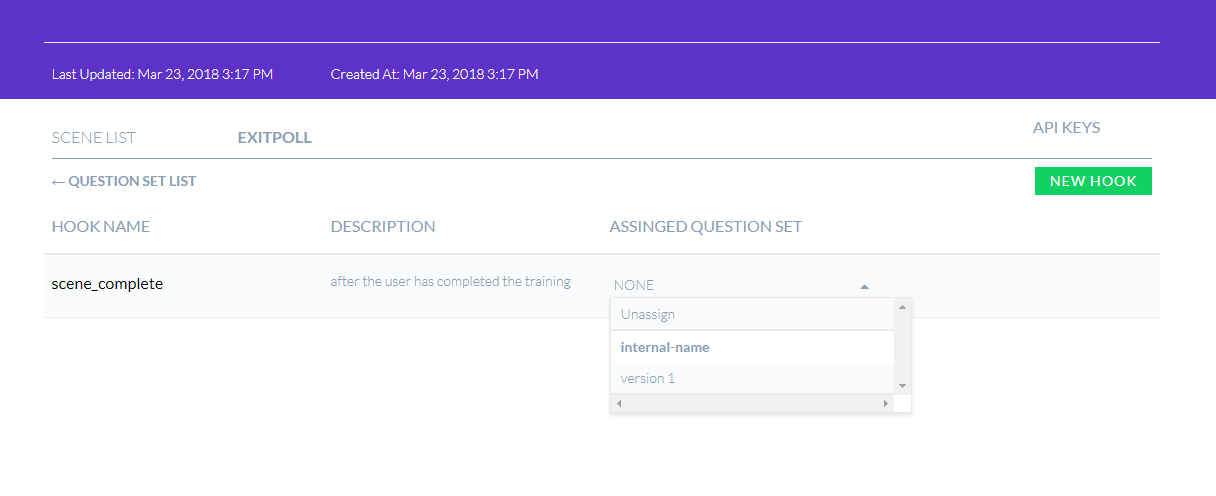Collapse the assigned question set dropdown arrow
This screenshot has width=1216, height=496.
pyautogui.click(x=864, y=286)
